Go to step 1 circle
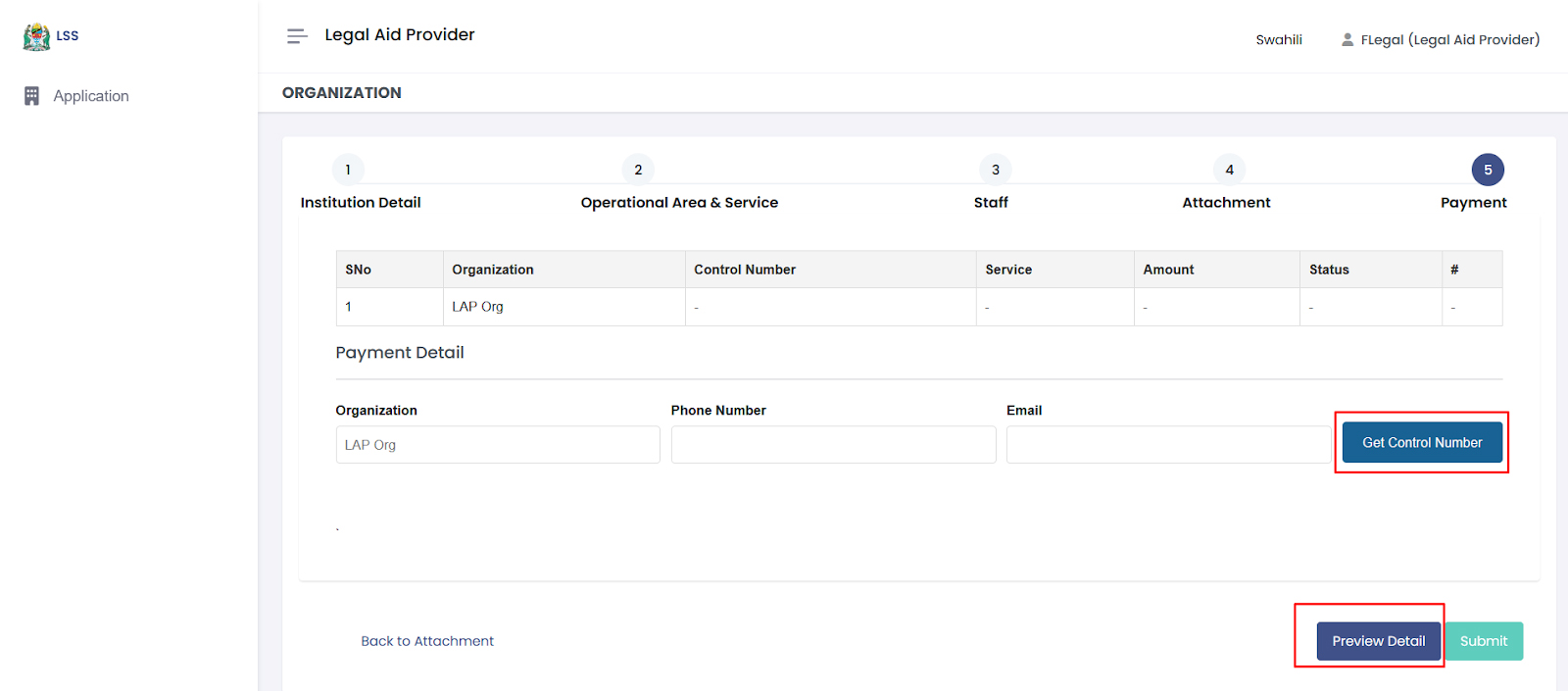The width and height of the screenshot is (1568, 691). tap(348, 170)
